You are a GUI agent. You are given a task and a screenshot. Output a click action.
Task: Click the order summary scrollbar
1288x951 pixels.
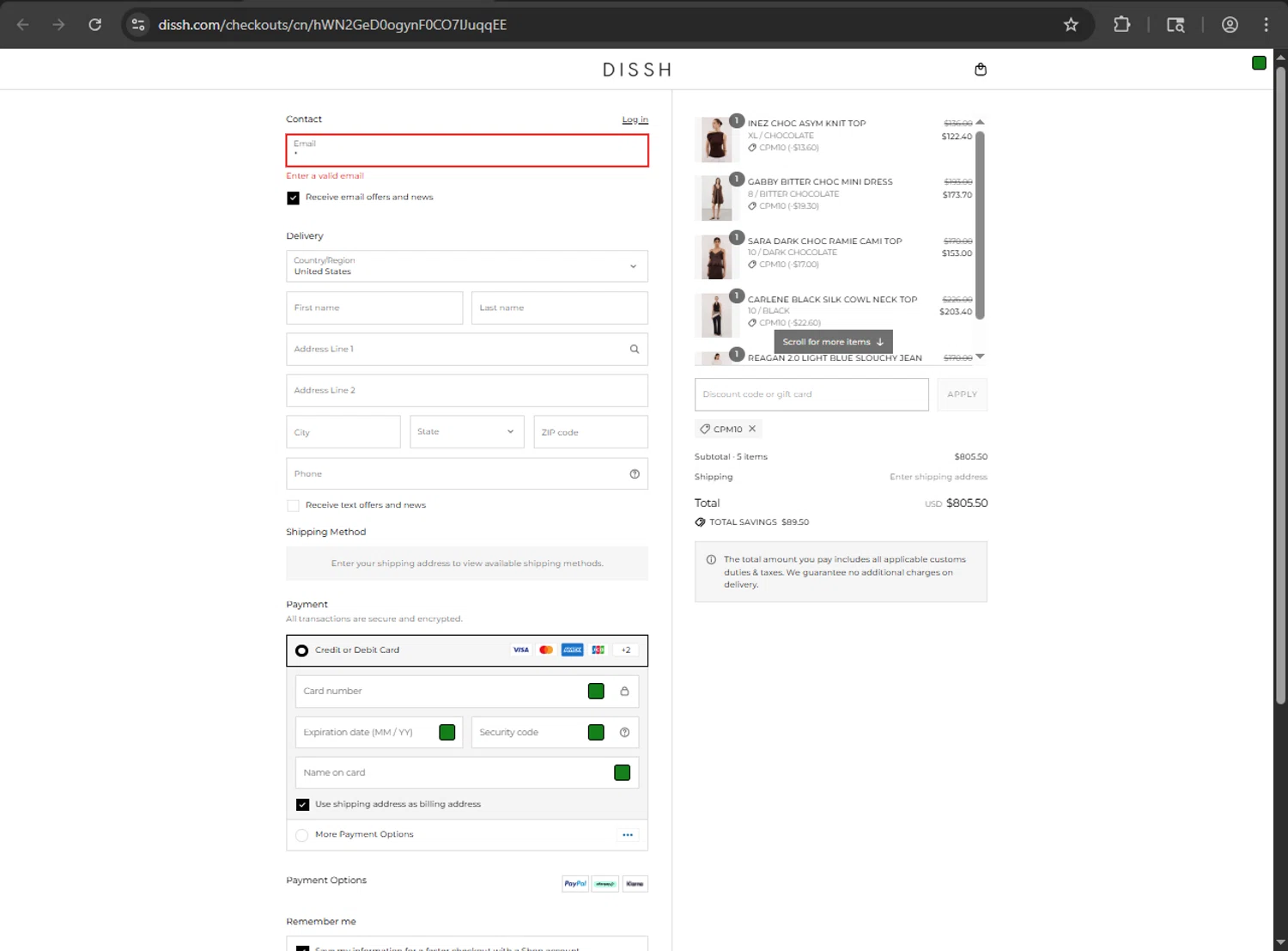980,225
